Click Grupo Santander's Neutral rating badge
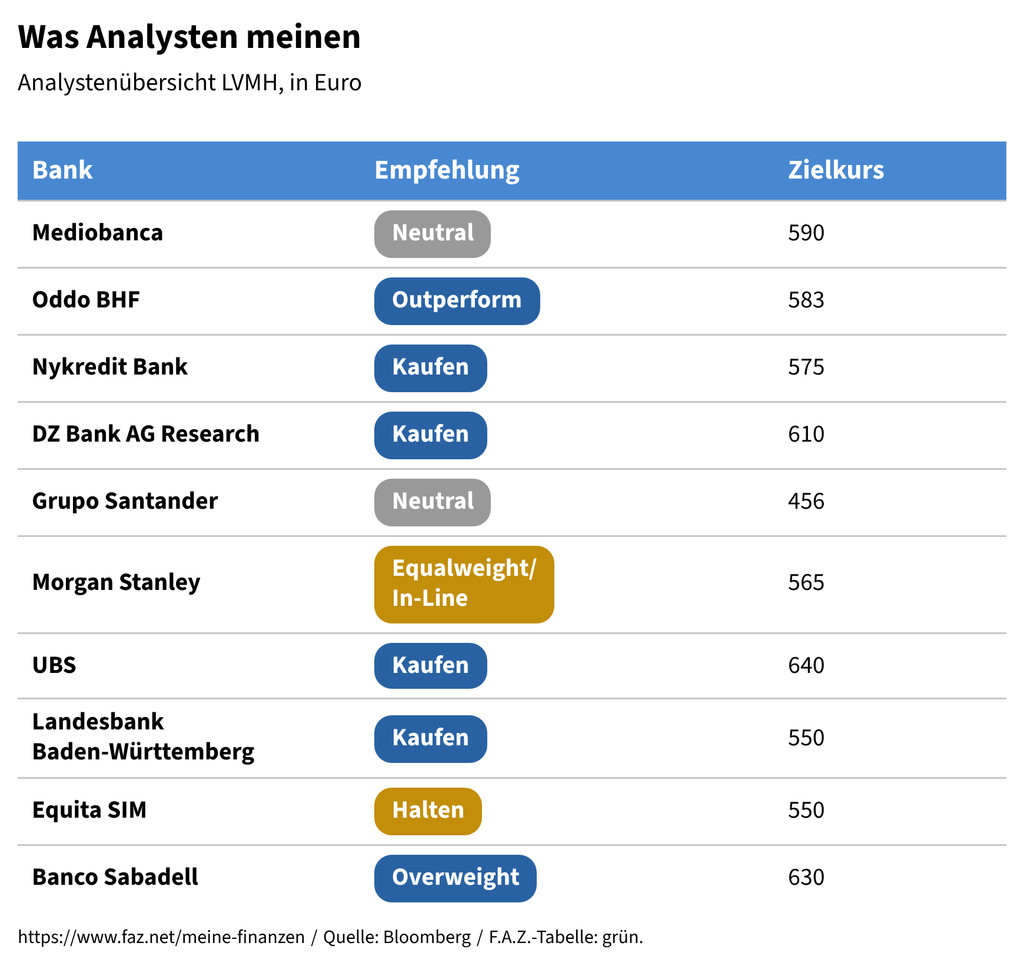 coord(432,501)
